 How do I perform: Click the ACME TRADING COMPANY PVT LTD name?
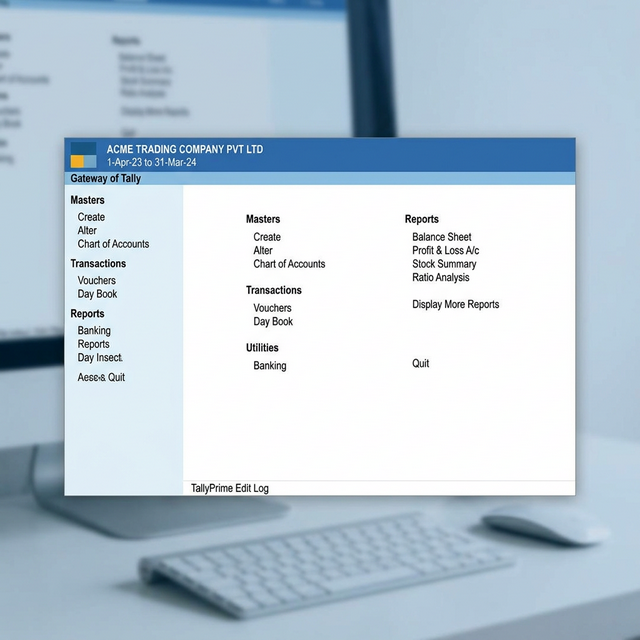[185, 149]
